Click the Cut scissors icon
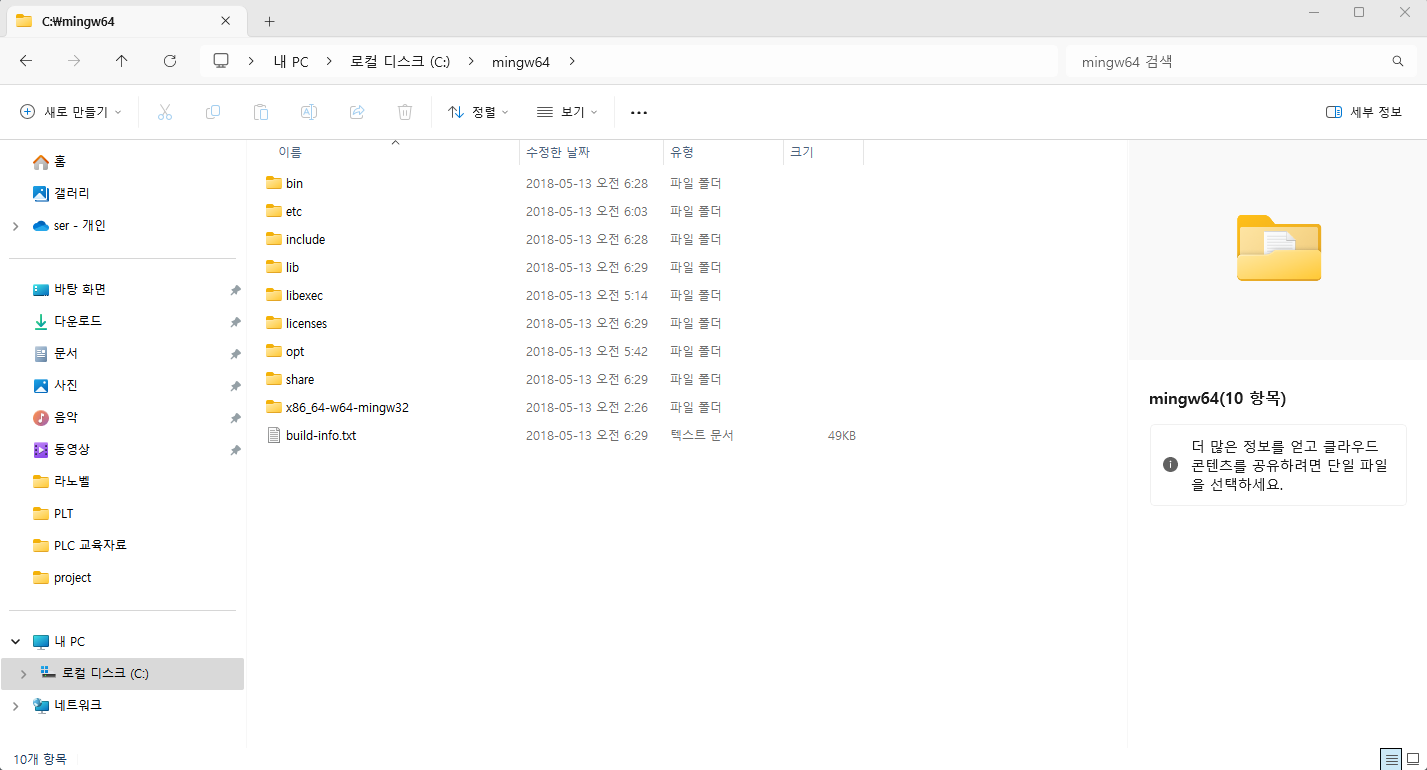The height and width of the screenshot is (770, 1427). click(x=165, y=112)
